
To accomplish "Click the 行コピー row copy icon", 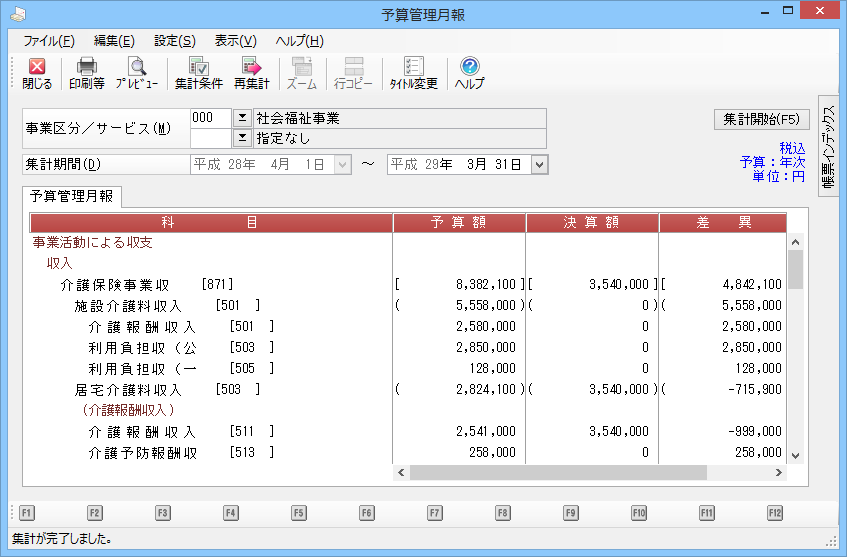I will [353, 73].
